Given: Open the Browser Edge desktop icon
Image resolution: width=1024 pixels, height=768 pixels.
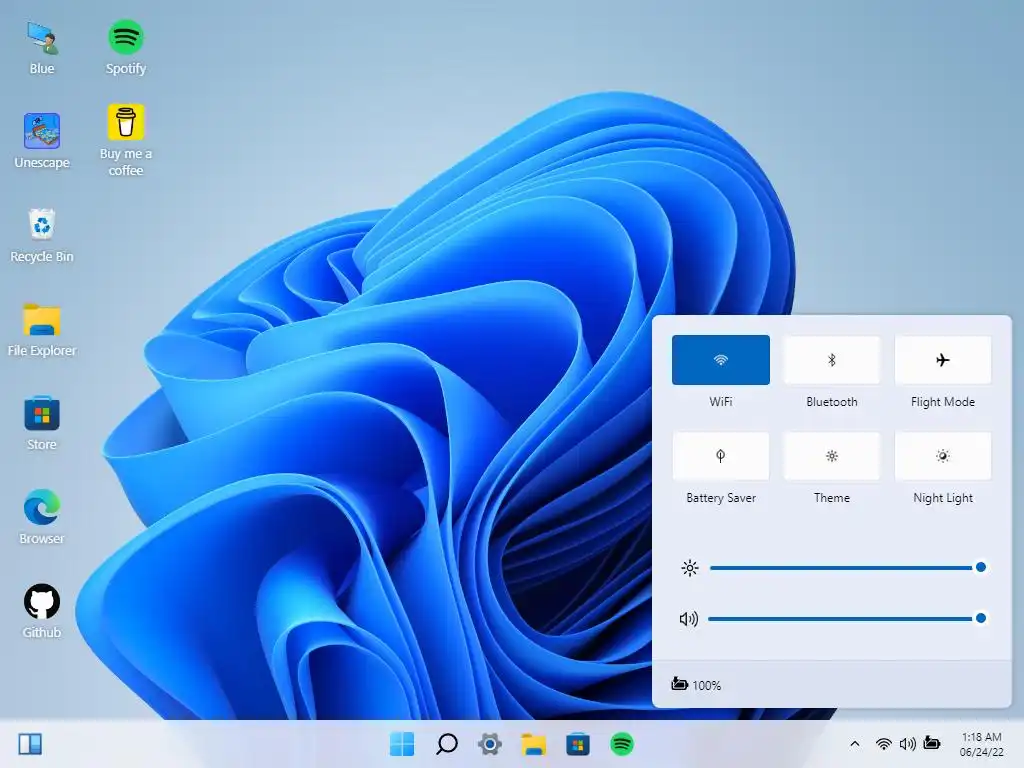Looking at the screenshot, I should [42, 517].
